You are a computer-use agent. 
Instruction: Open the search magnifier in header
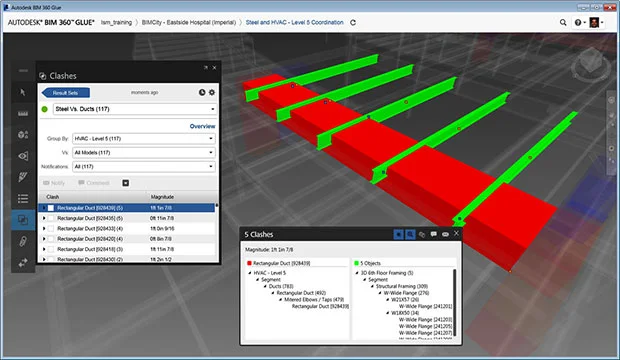coord(563,23)
